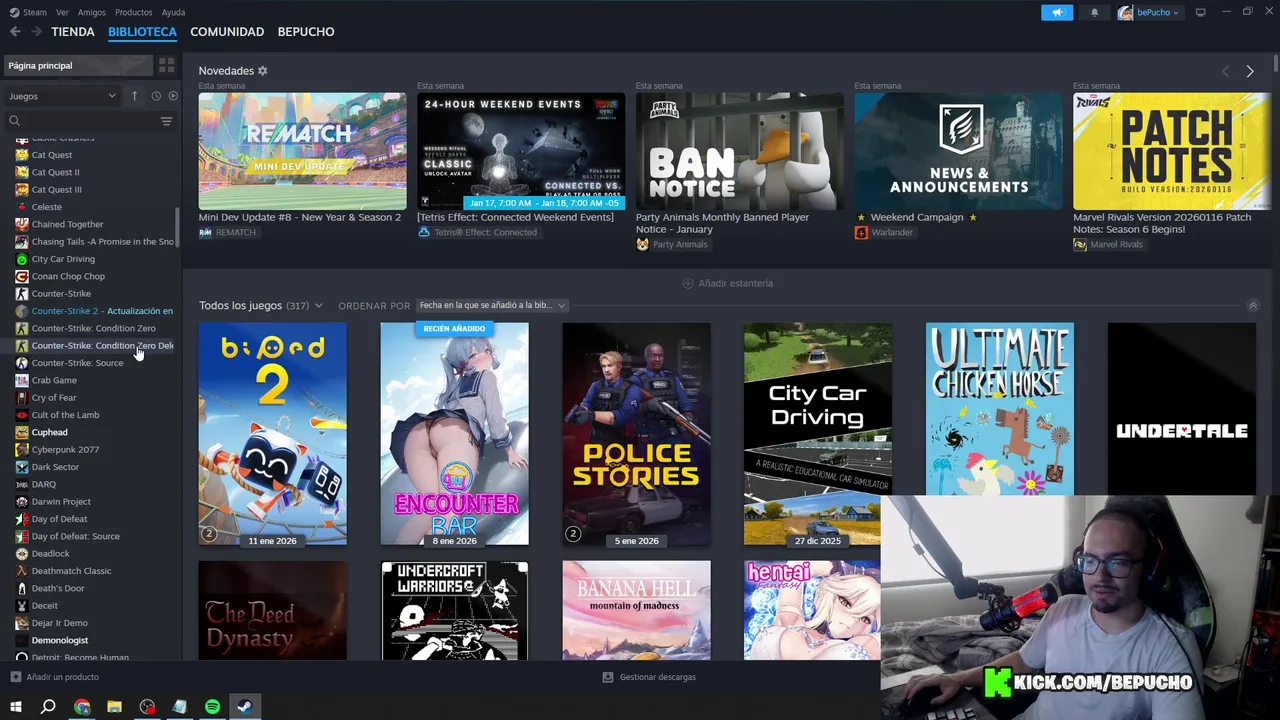Click the Página principal button
Screen dimensions: 1280x720
(x=78, y=65)
